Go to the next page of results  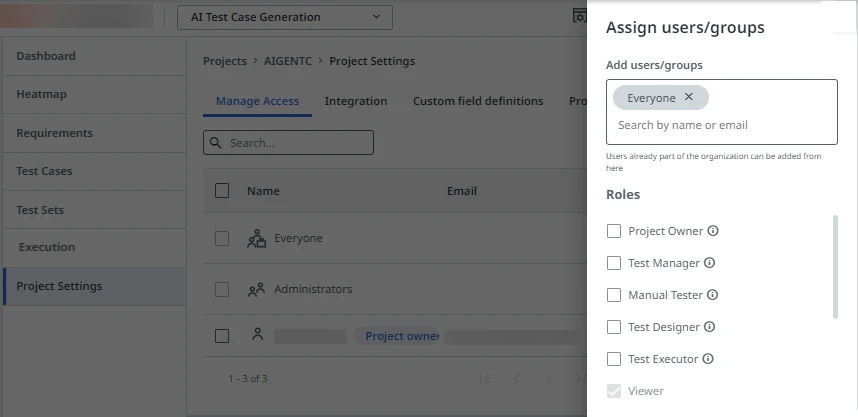click(548, 379)
